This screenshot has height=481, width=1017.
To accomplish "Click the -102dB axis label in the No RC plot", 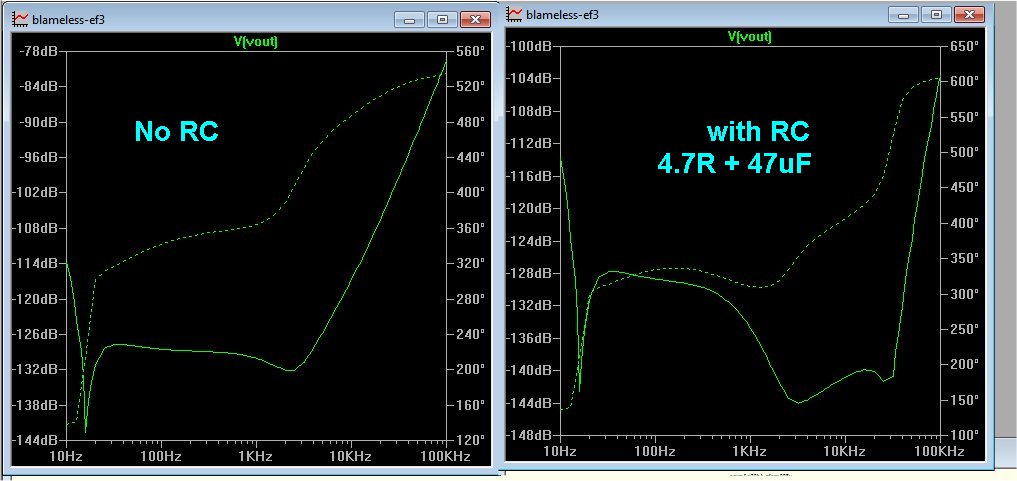I will click(x=37, y=193).
